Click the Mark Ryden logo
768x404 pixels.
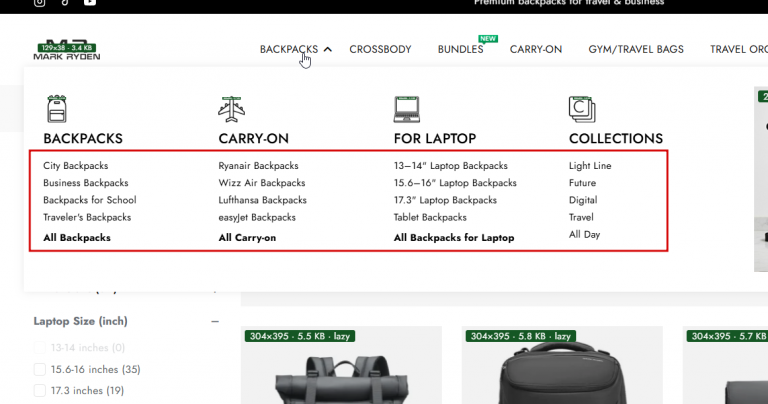[x=67, y=50]
